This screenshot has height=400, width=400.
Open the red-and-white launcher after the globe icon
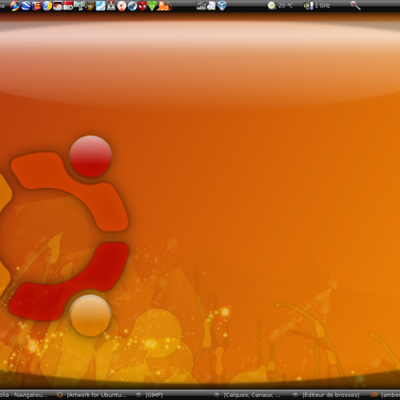(58, 6)
